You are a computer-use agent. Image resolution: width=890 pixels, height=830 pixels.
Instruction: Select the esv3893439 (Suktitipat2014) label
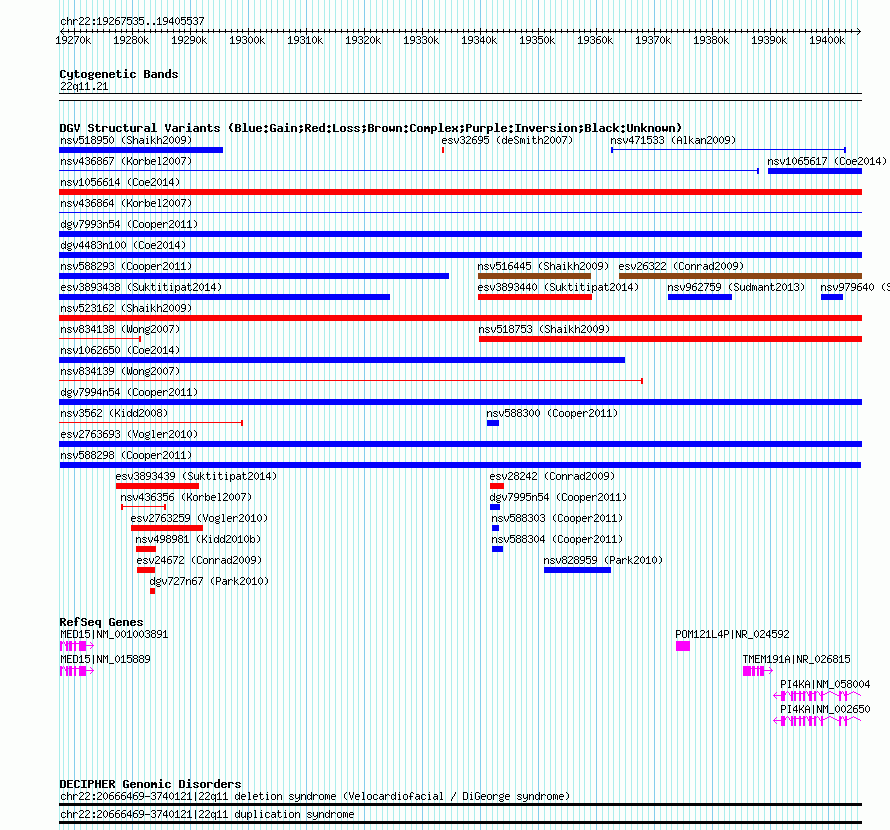[x=196, y=476]
